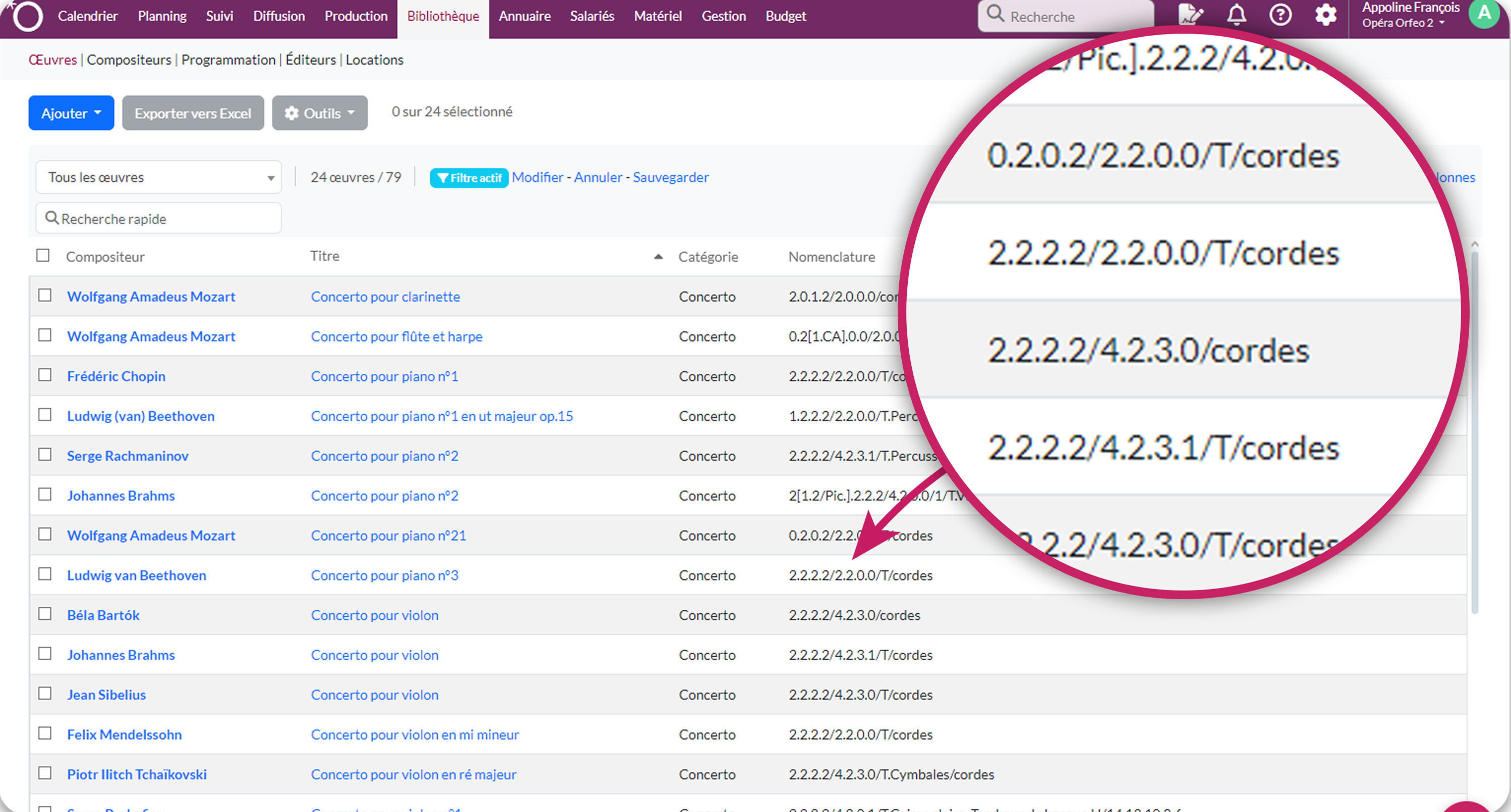
Task: Open composer Johannes Brahms, piano n°2 row
Action: coord(121,495)
